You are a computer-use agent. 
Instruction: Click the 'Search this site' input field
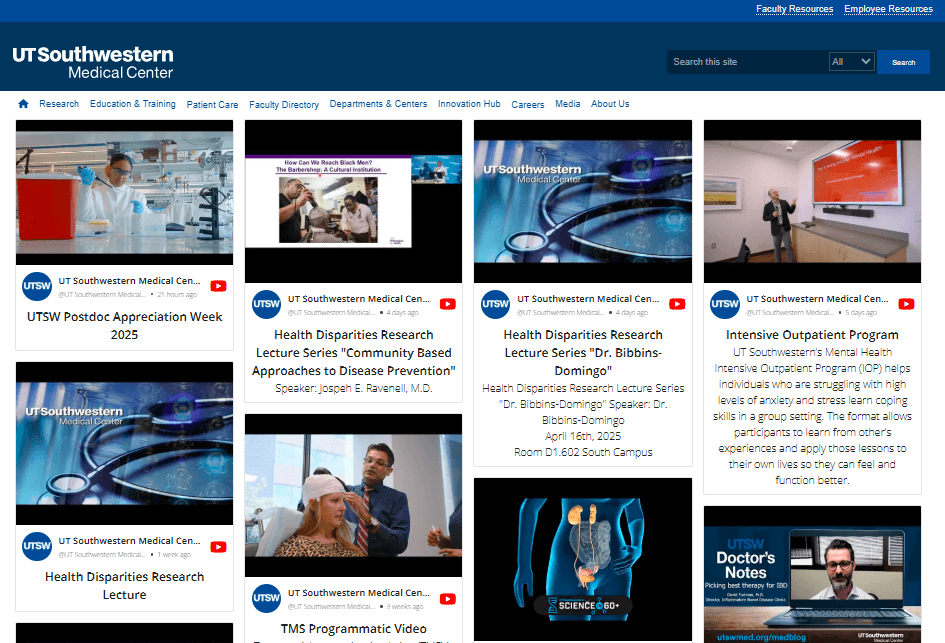[747, 62]
